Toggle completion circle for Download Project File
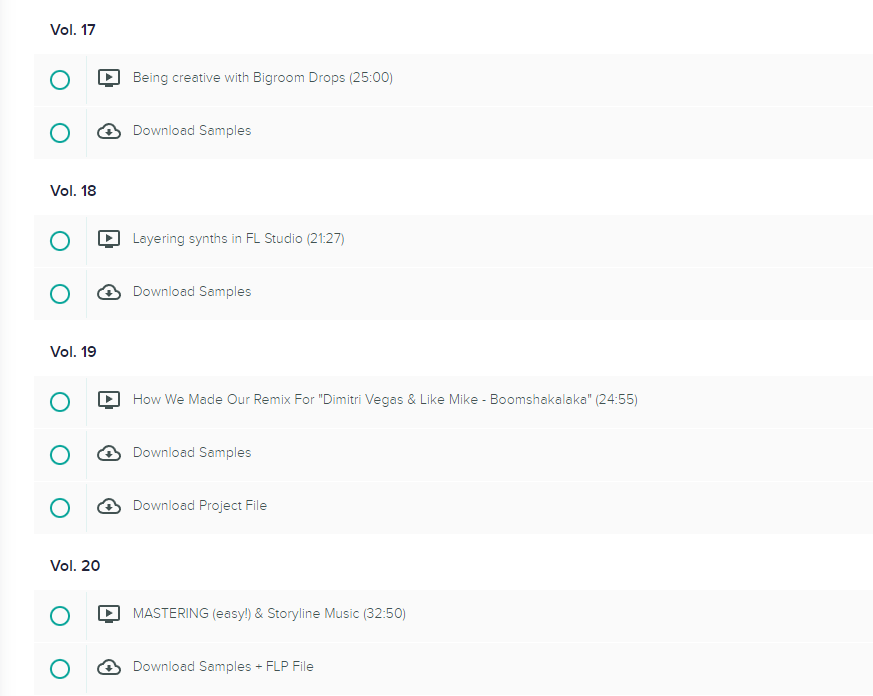873x696 pixels. click(60, 508)
